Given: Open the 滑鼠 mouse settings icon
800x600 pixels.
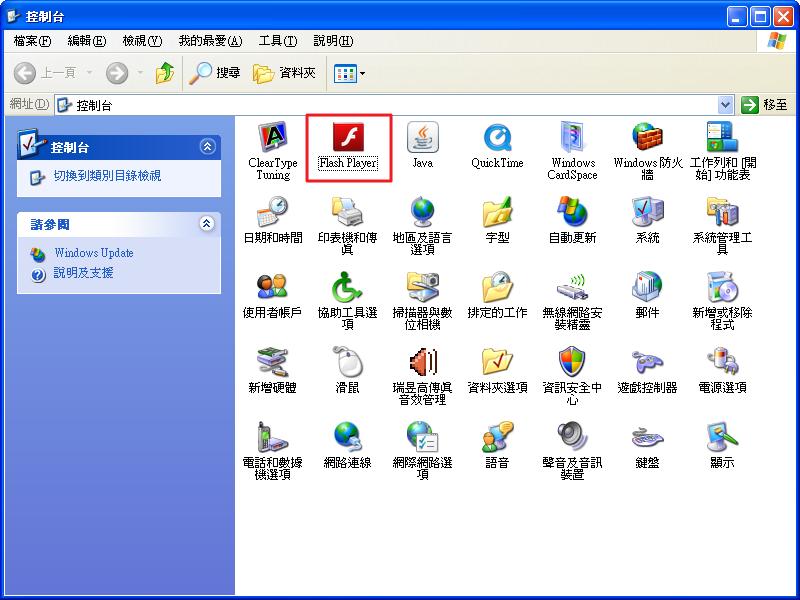Looking at the screenshot, I should pos(347,363).
